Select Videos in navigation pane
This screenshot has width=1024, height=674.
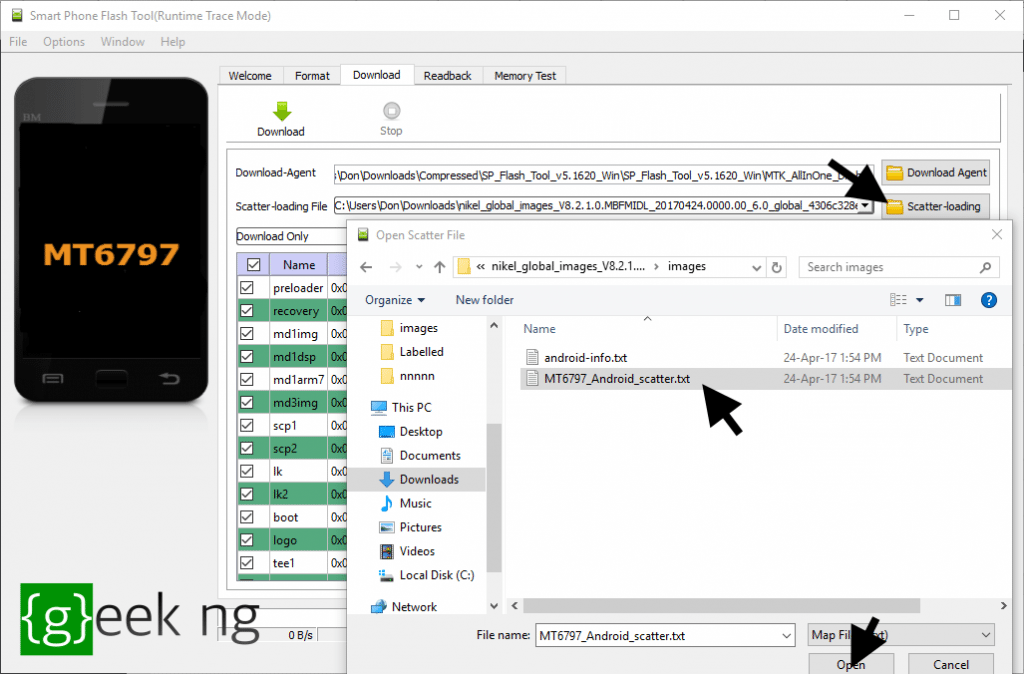tap(407, 551)
